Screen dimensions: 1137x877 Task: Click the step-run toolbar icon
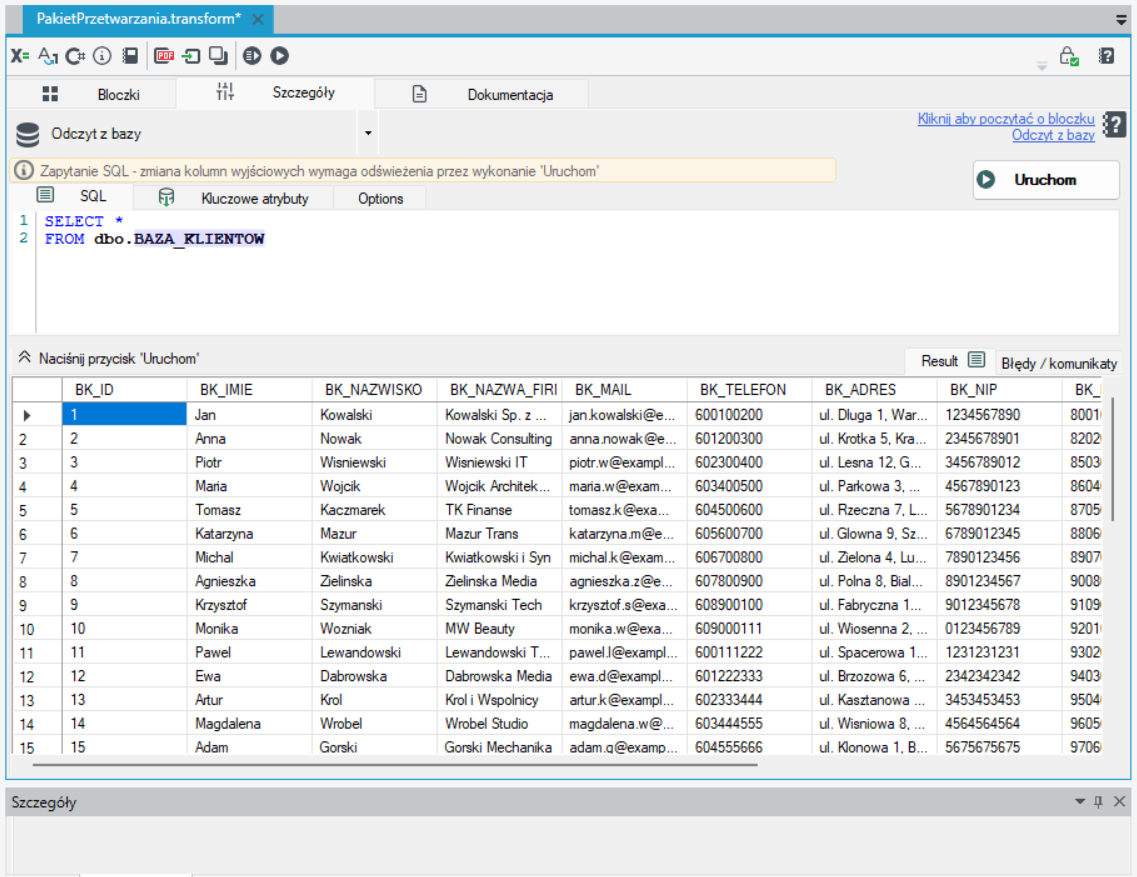[x=252, y=56]
